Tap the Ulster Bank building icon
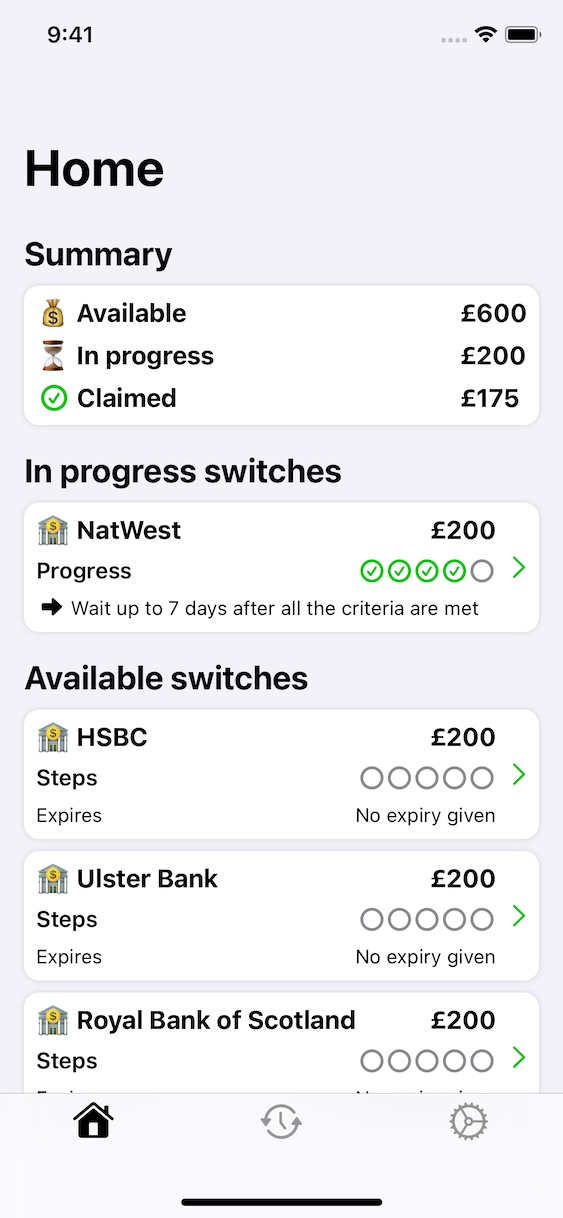563x1218 pixels. click(x=53, y=879)
